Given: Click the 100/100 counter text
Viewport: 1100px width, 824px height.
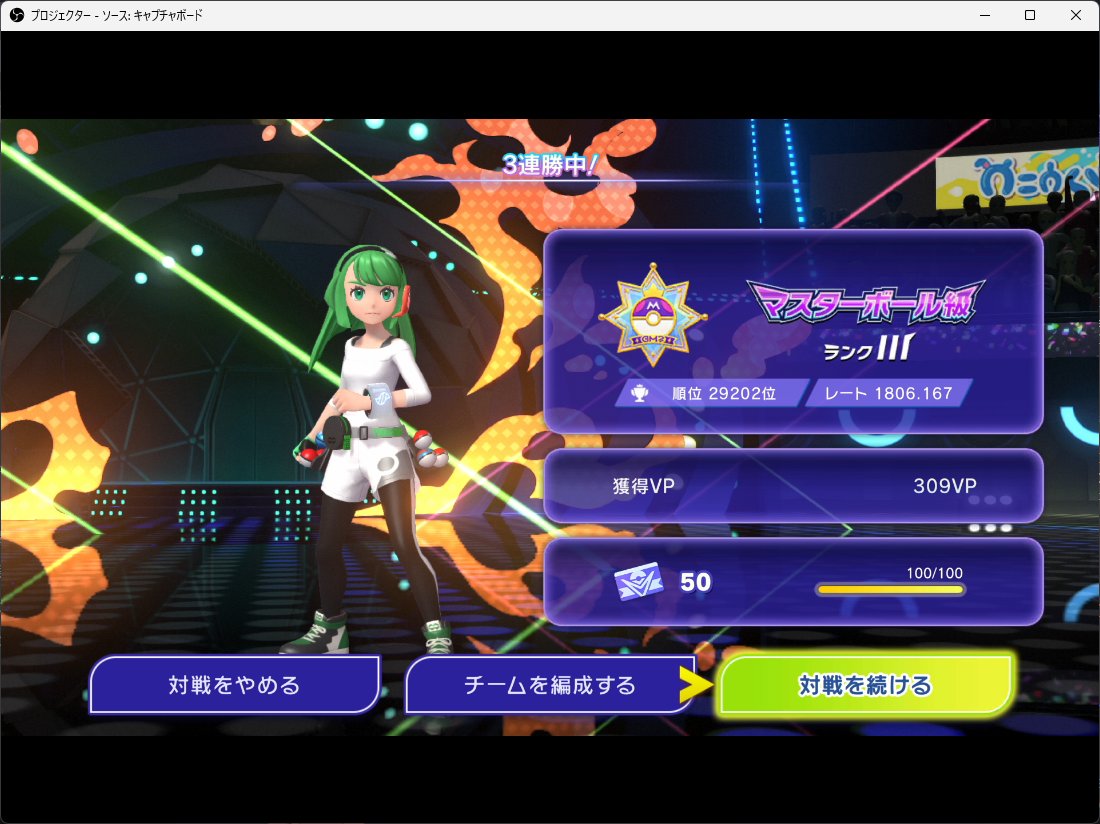Looking at the screenshot, I should coord(934,573).
